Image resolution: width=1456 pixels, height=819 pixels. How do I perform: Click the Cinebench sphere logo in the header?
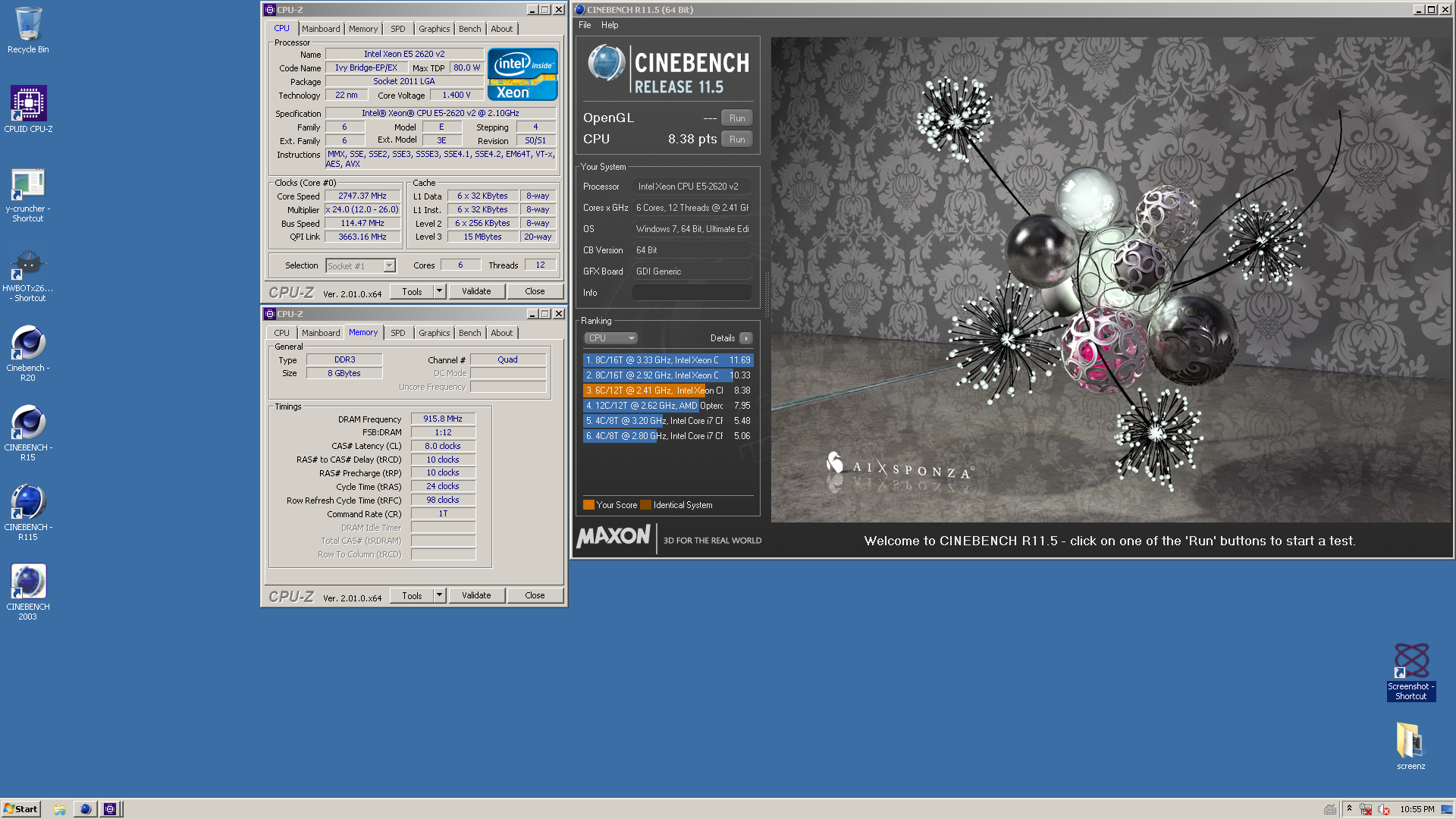point(606,63)
